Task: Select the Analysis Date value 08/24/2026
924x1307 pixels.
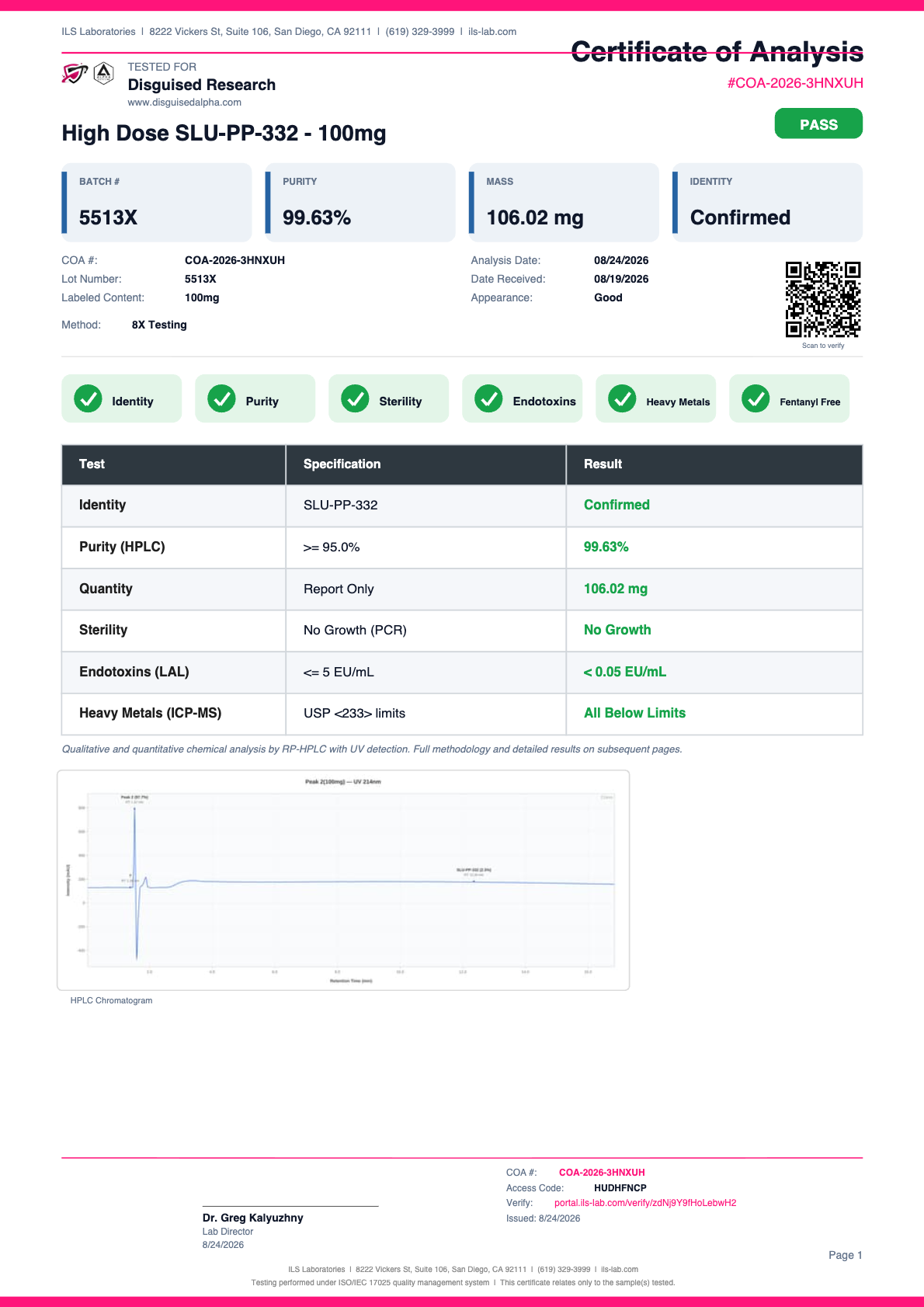Action: (621, 261)
